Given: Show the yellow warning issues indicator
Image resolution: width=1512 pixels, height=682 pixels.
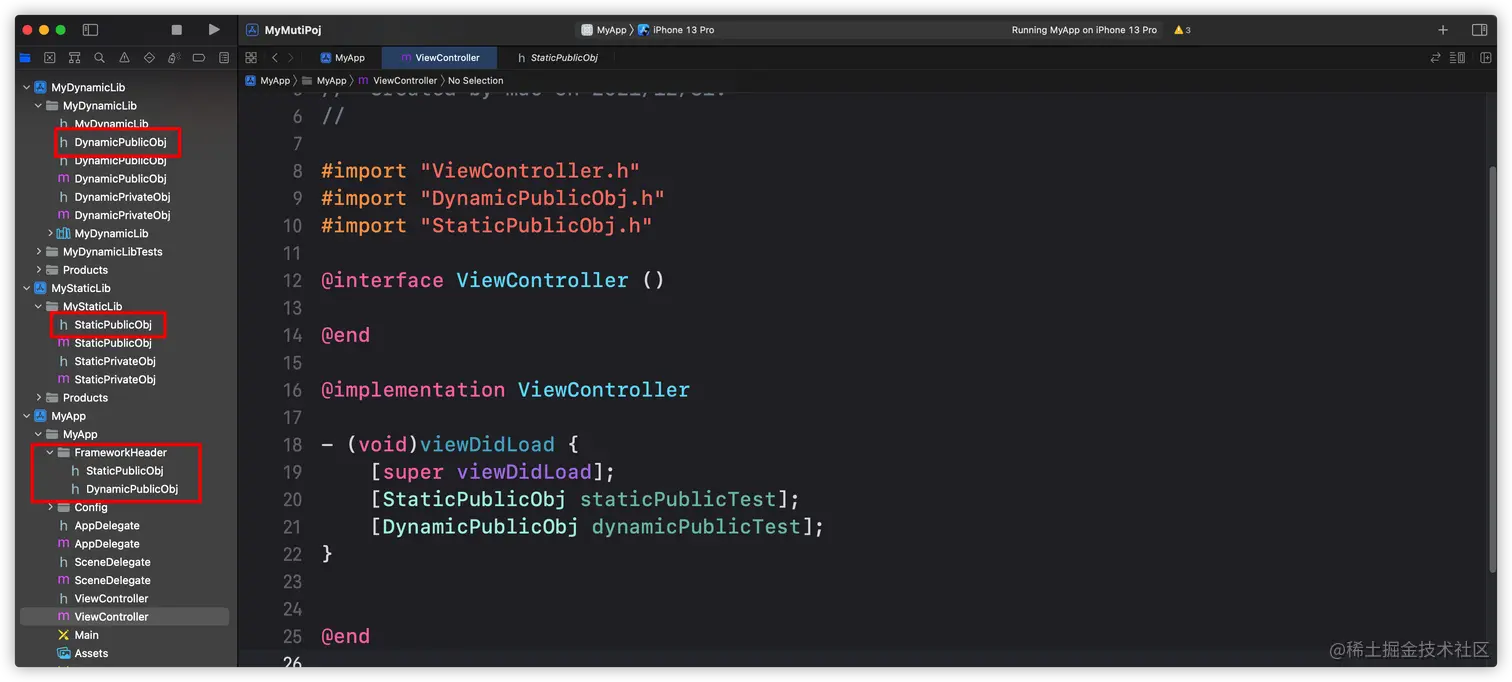Looking at the screenshot, I should click(x=1182, y=30).
